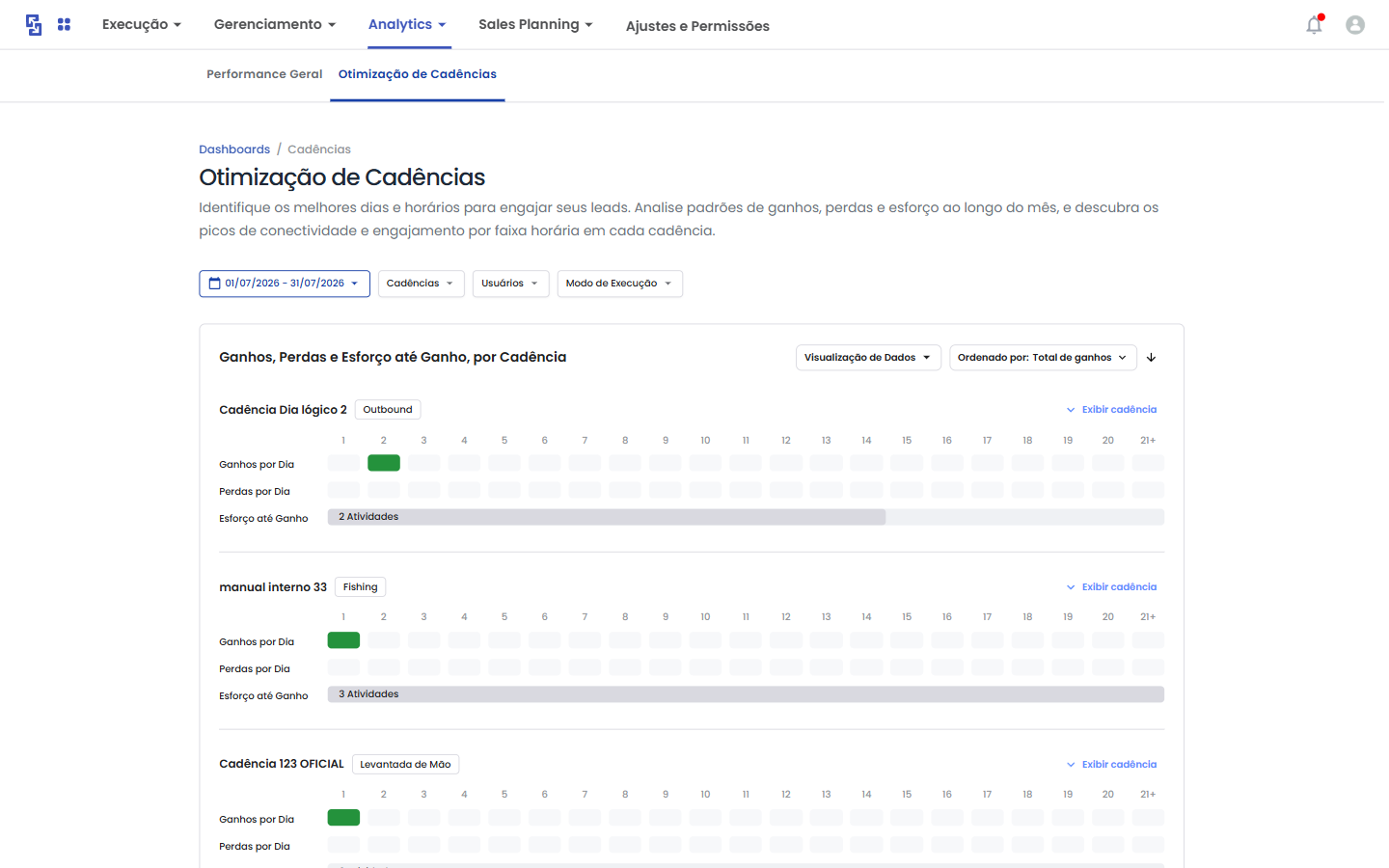Viewport: 1389px width, 868px height.
Task: Open Gerenciamento menu
Action: [275, 24]
